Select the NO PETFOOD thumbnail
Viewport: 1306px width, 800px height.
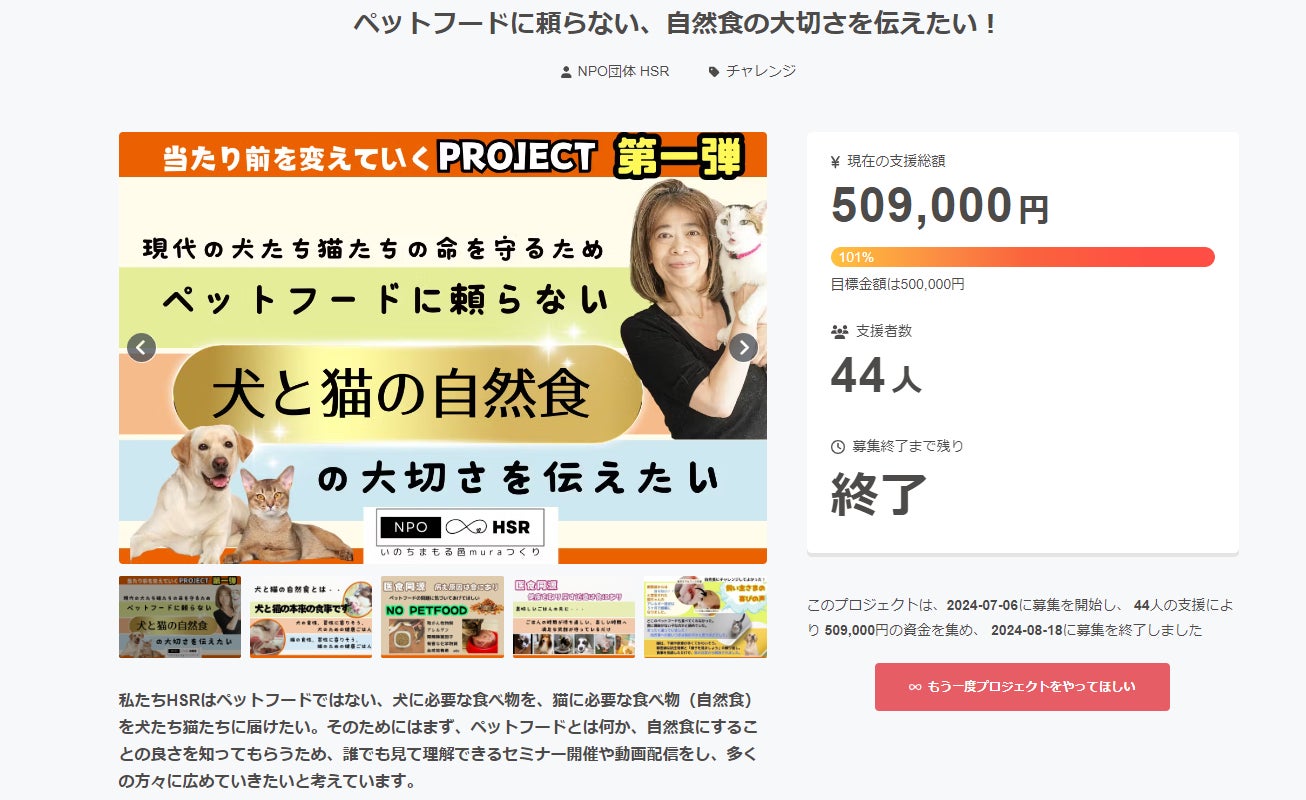442,617
